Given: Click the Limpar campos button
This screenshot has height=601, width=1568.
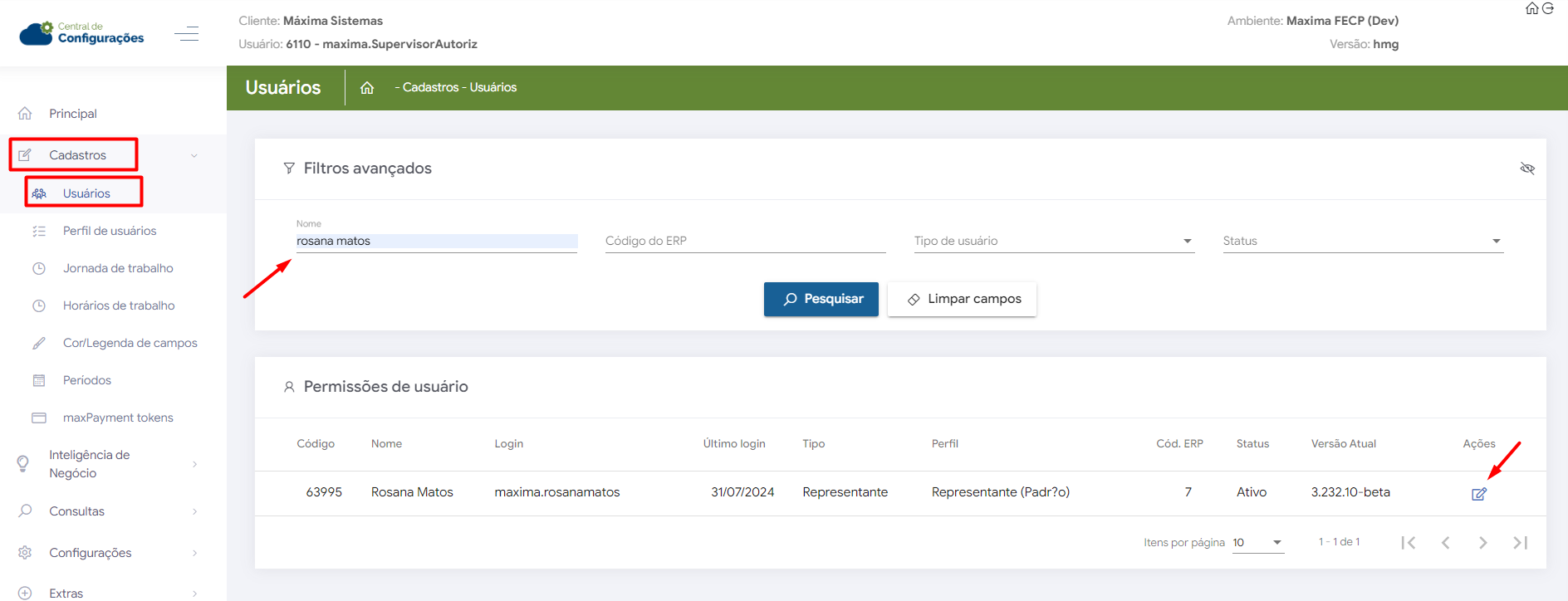Looking at the screenshot, I should [962, 299].
